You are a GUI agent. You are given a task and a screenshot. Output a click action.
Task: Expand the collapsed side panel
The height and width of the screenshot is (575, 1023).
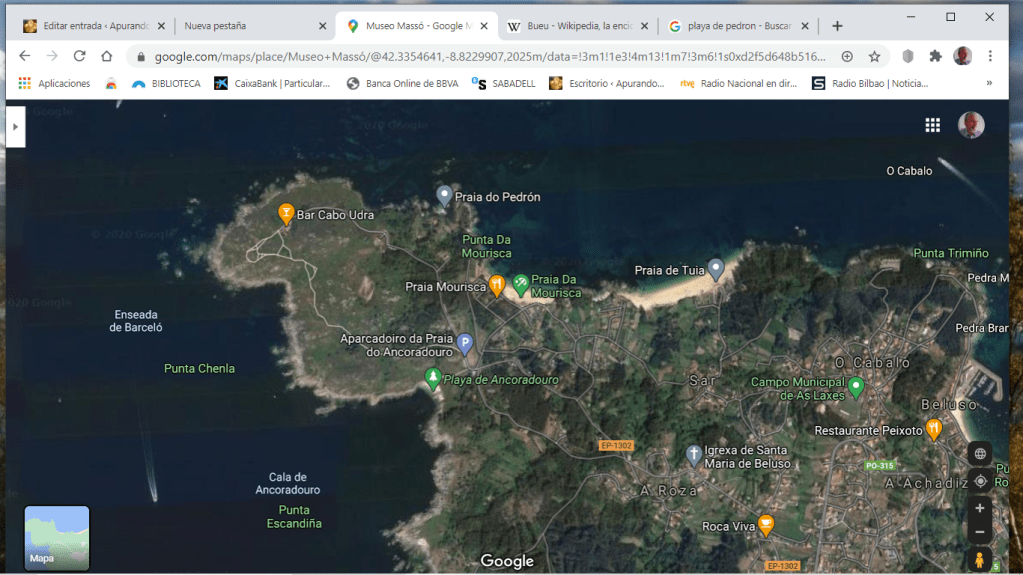15,127
